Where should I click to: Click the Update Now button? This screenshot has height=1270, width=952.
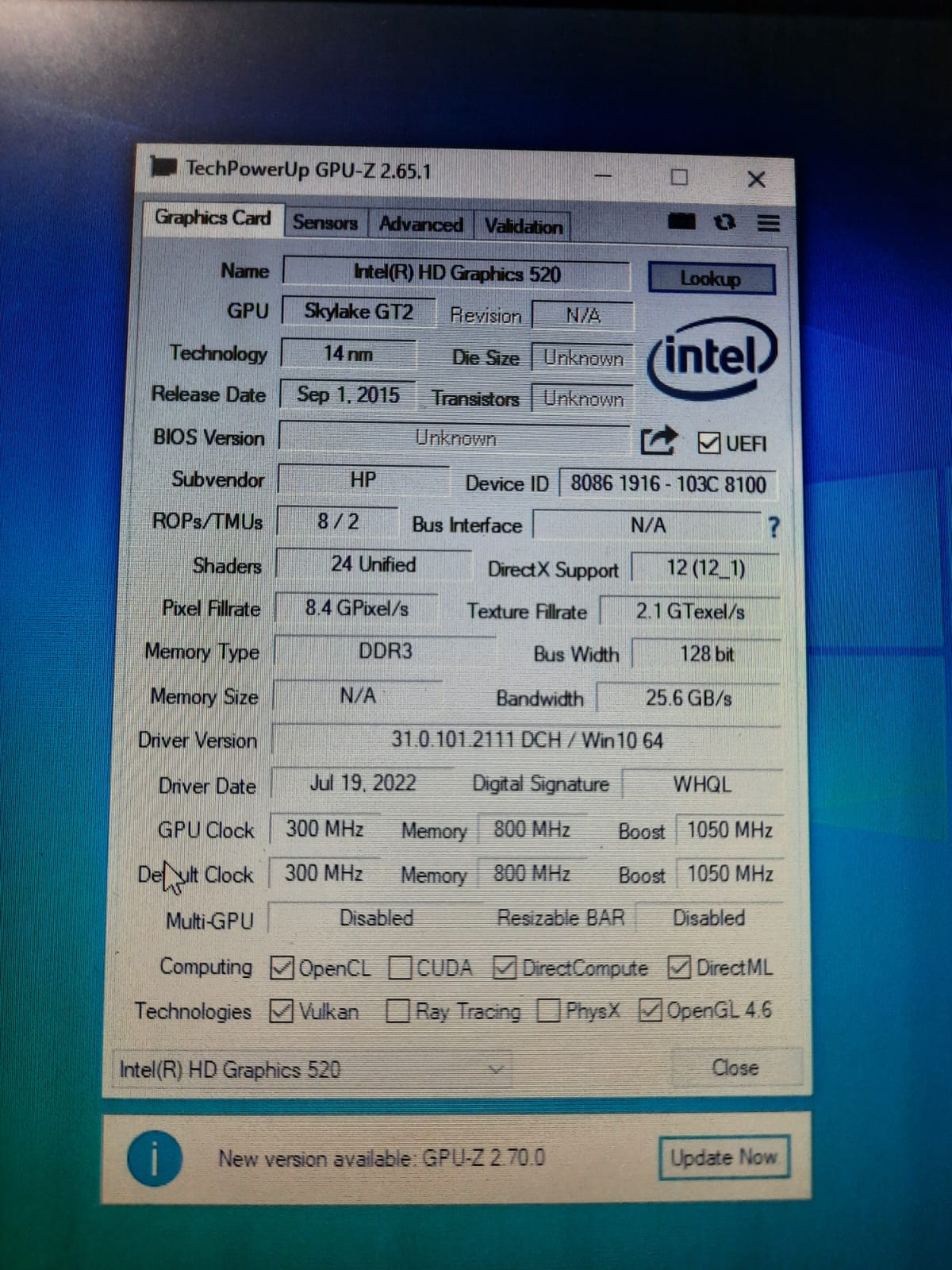point(723,1158)
